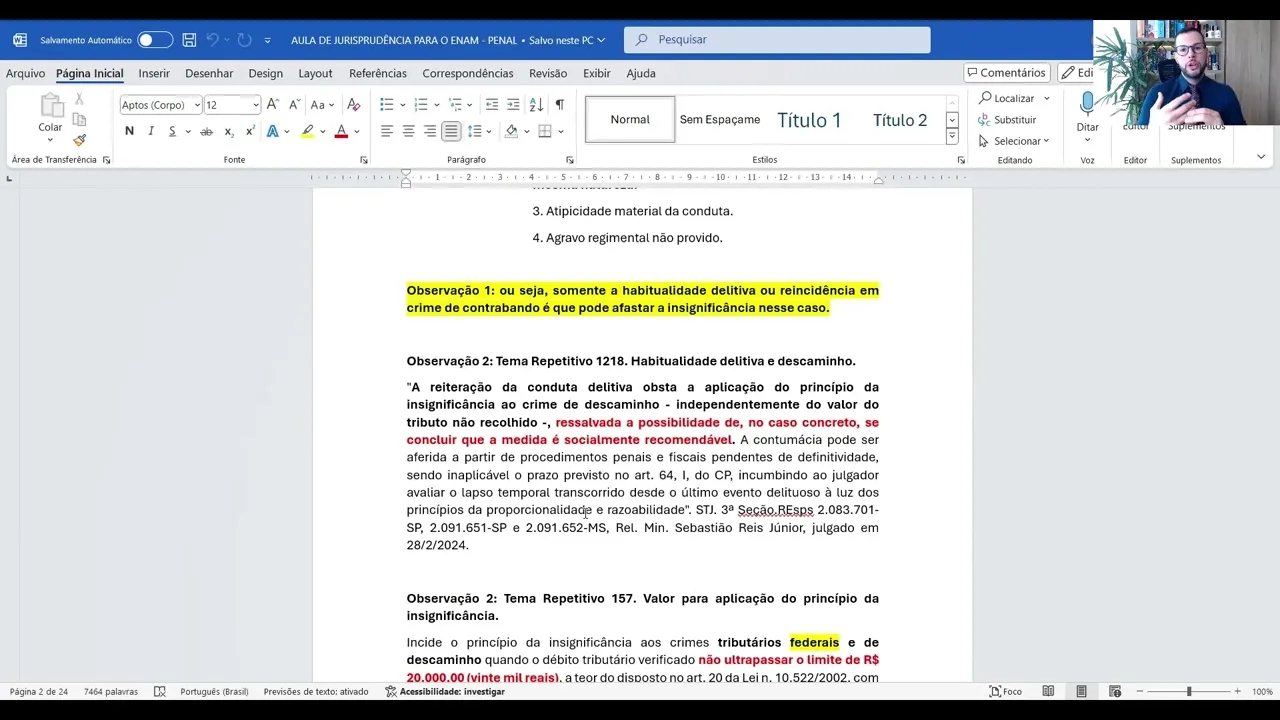Click the Colar paste icon
This screenshot has height=720, width=1280.
coord(50,105)
